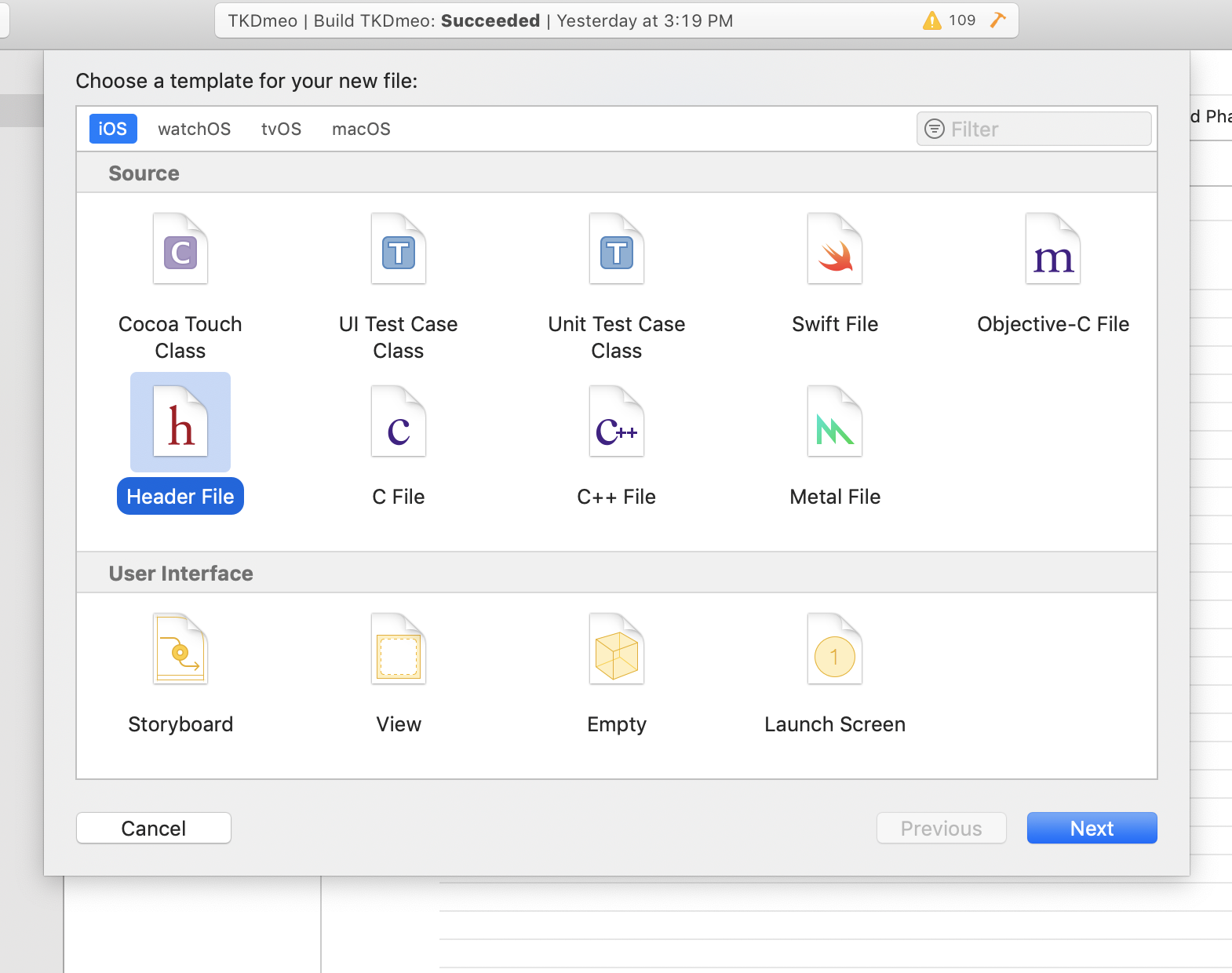Click the filter icon in search field
Screen dimensions: 1232x973
[935, 129]
